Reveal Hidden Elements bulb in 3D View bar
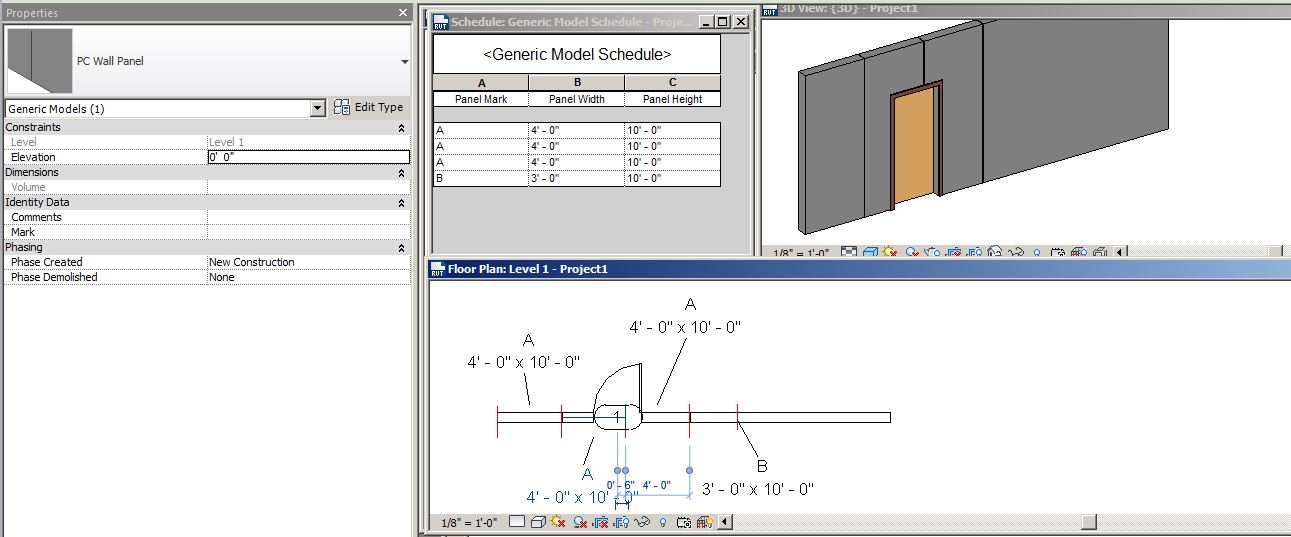The height and width of the screenshot is (537, 1291). point(1037,253)
